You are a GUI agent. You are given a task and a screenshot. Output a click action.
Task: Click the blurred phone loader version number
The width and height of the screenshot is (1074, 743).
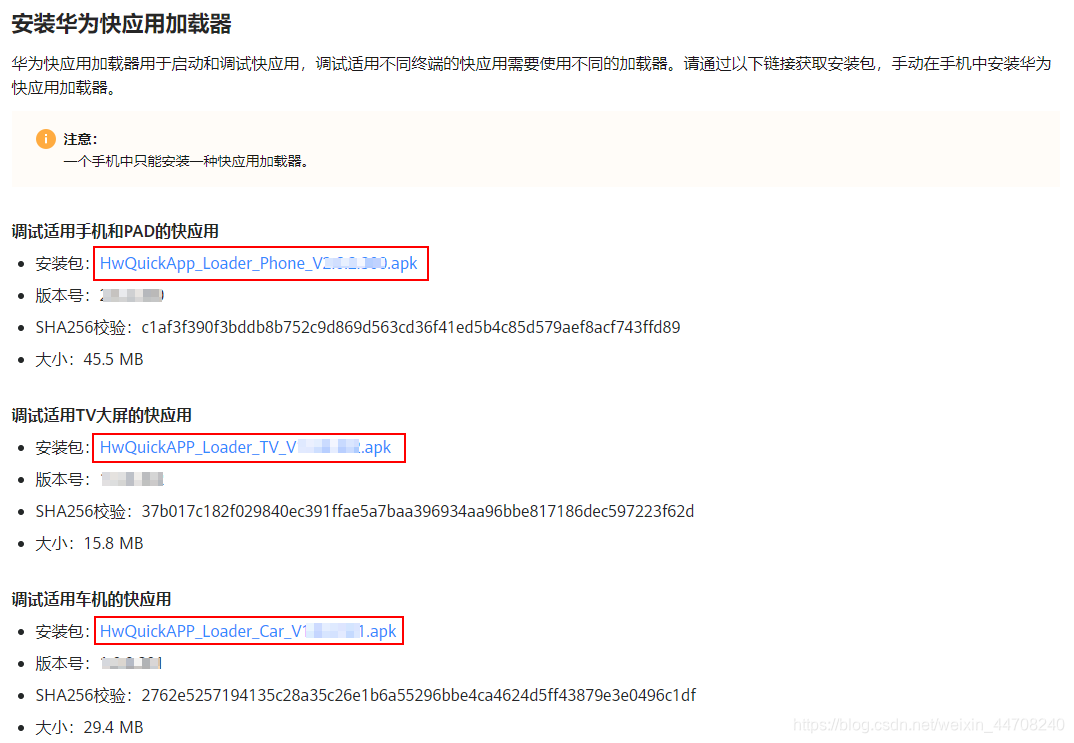[x=132, y=296]
